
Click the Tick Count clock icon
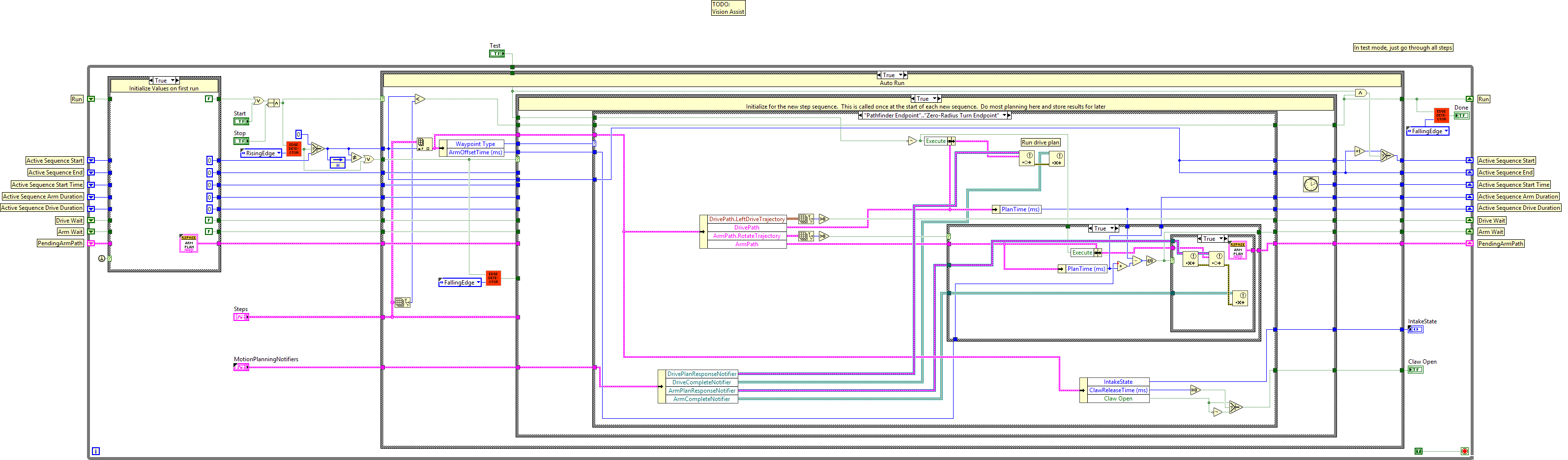point(1310,184)
